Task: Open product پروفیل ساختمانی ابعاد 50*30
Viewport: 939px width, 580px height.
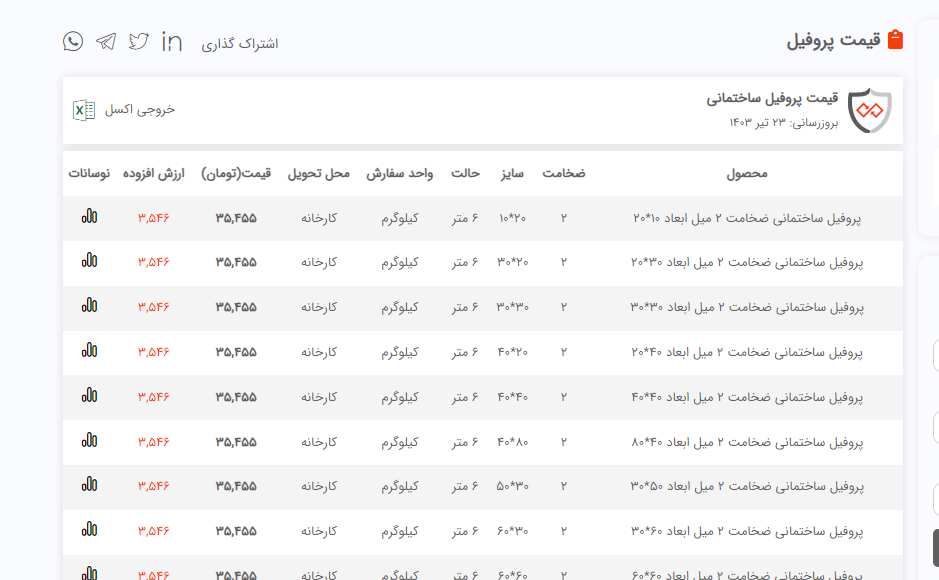Action: 747,487
